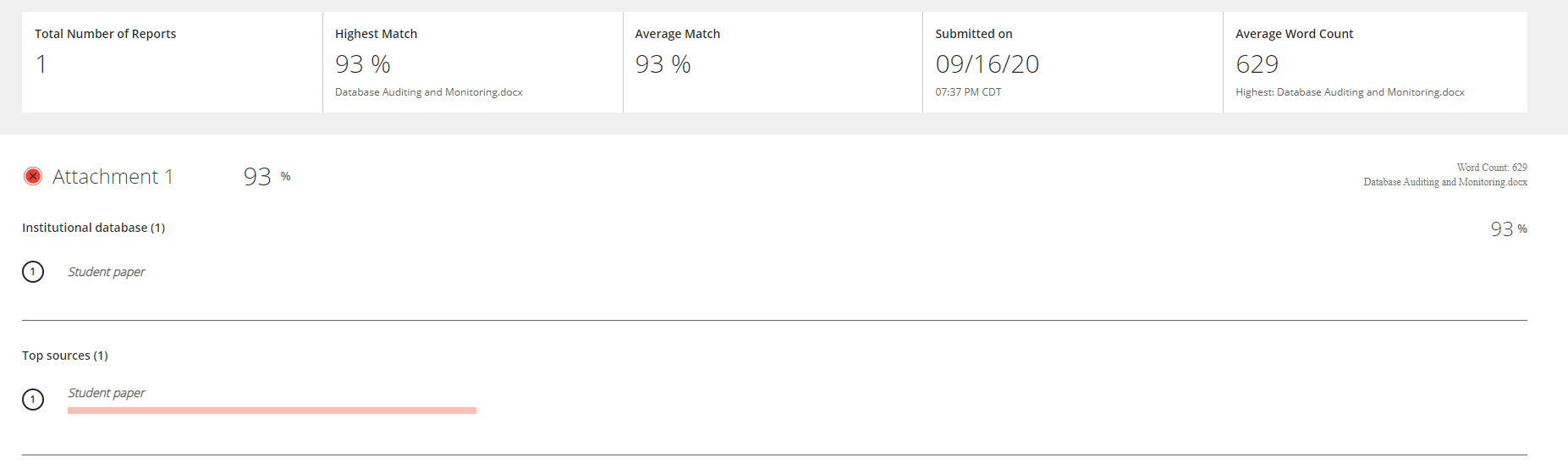
Task: Open Student paper under Top sources
Action: [x=107, y=393]
